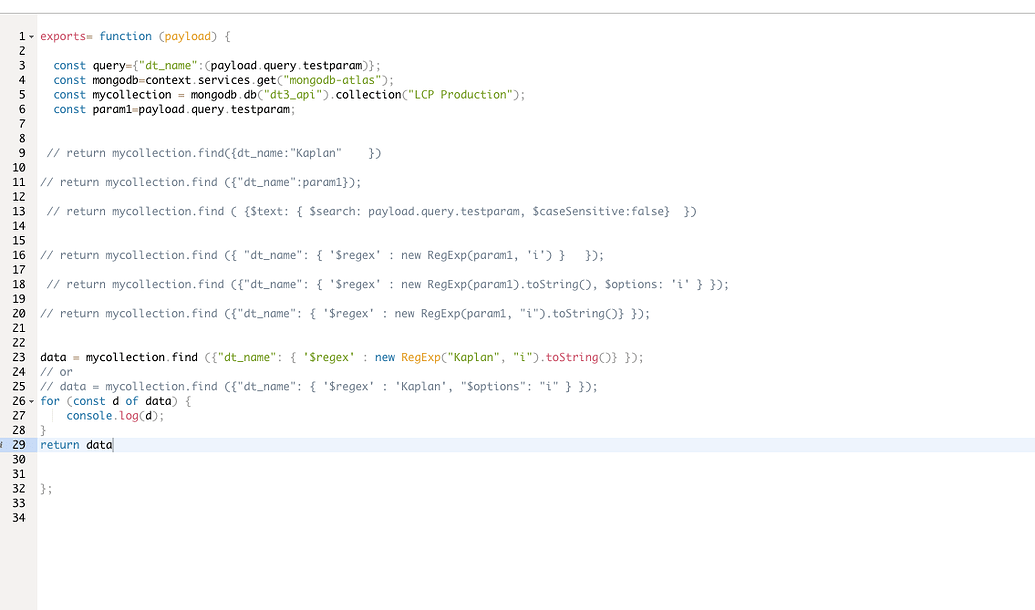
Task: Click the closing "};" on line 32
Action: 46,489
